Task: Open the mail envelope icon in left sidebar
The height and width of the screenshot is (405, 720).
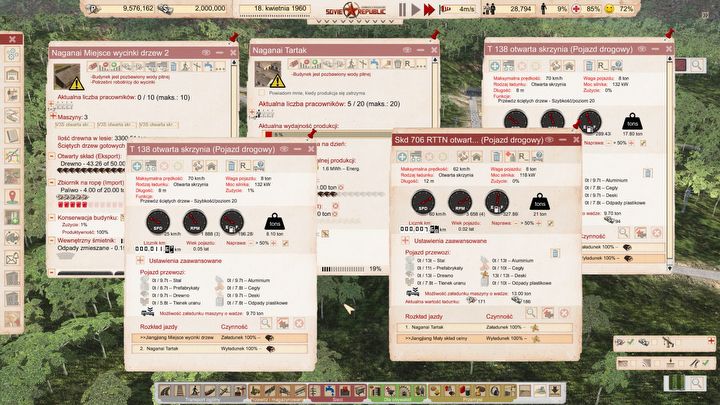Action: [12, 258]
